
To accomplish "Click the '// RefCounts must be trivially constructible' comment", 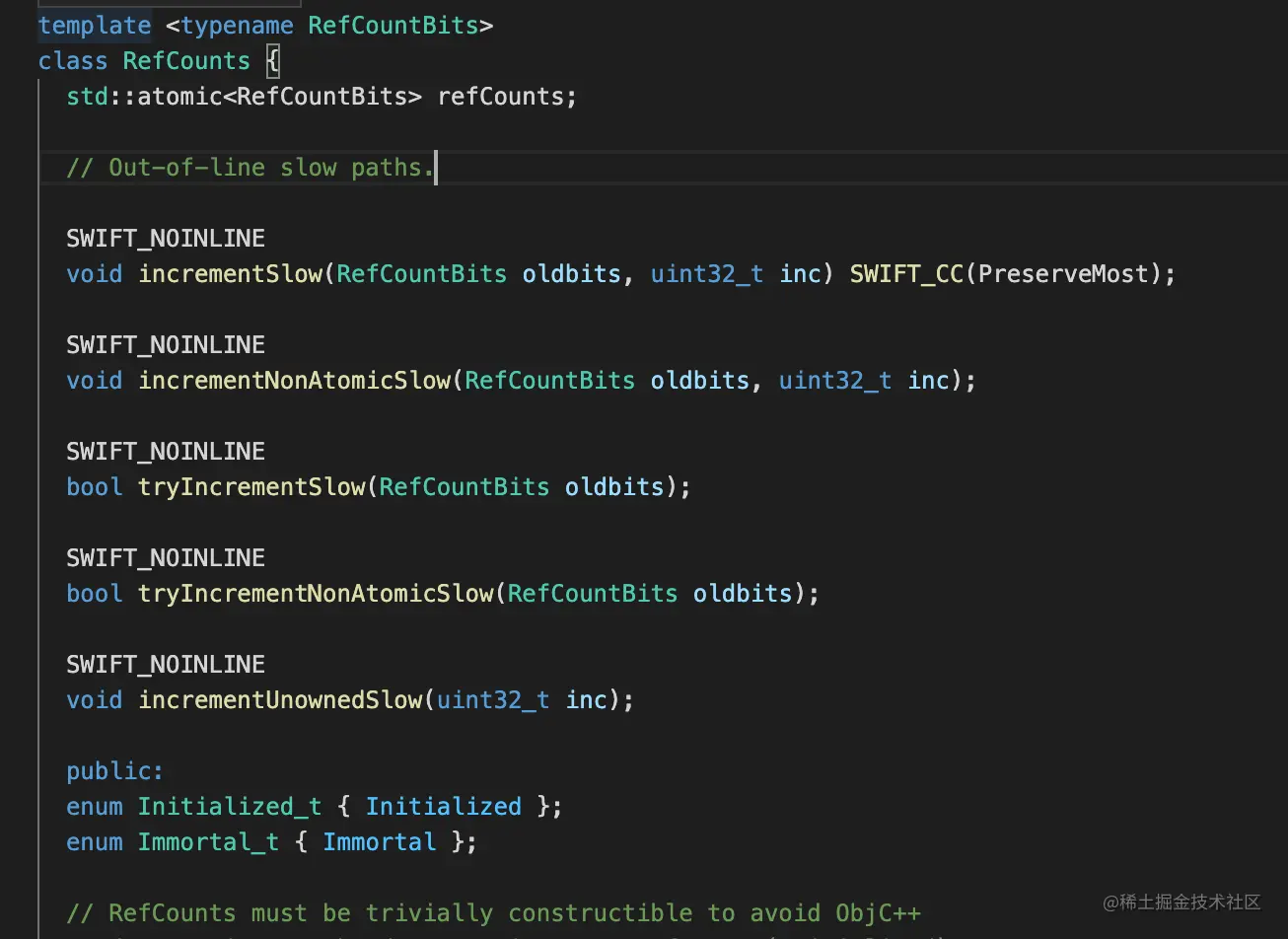I will (493, 913).
